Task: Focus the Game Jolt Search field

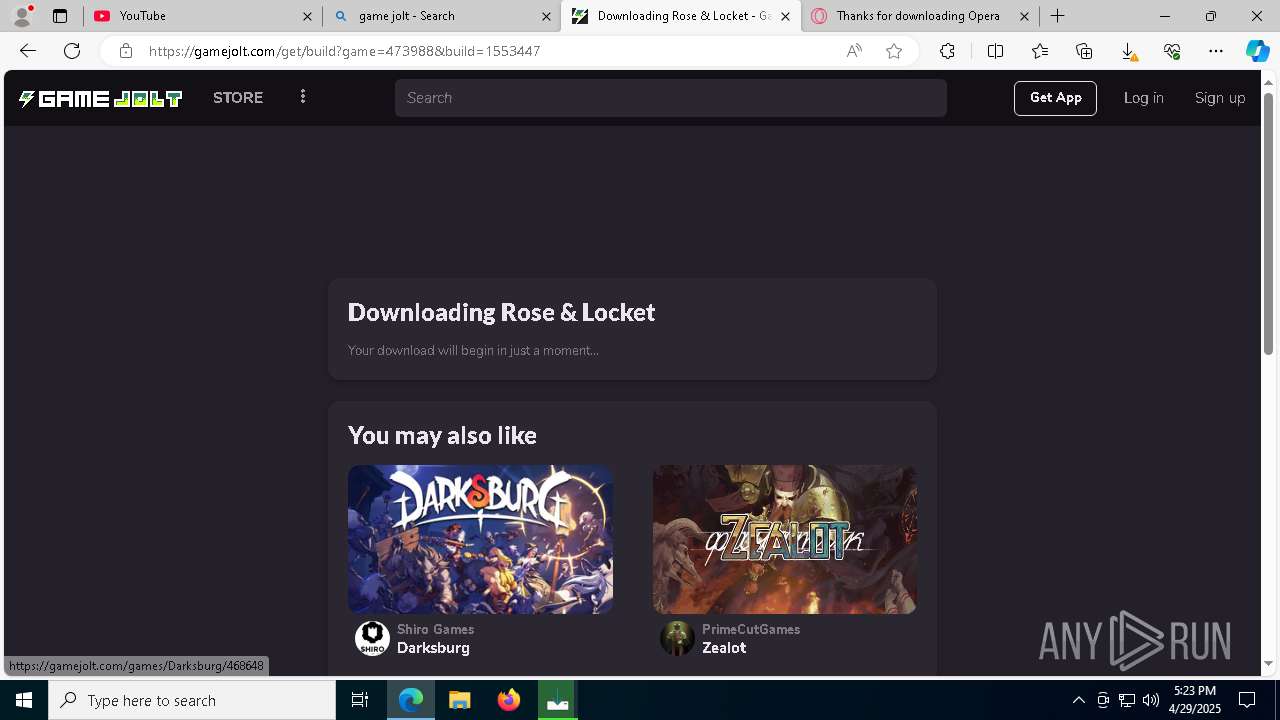Action: pyautogui.click(x=670, y=98)
